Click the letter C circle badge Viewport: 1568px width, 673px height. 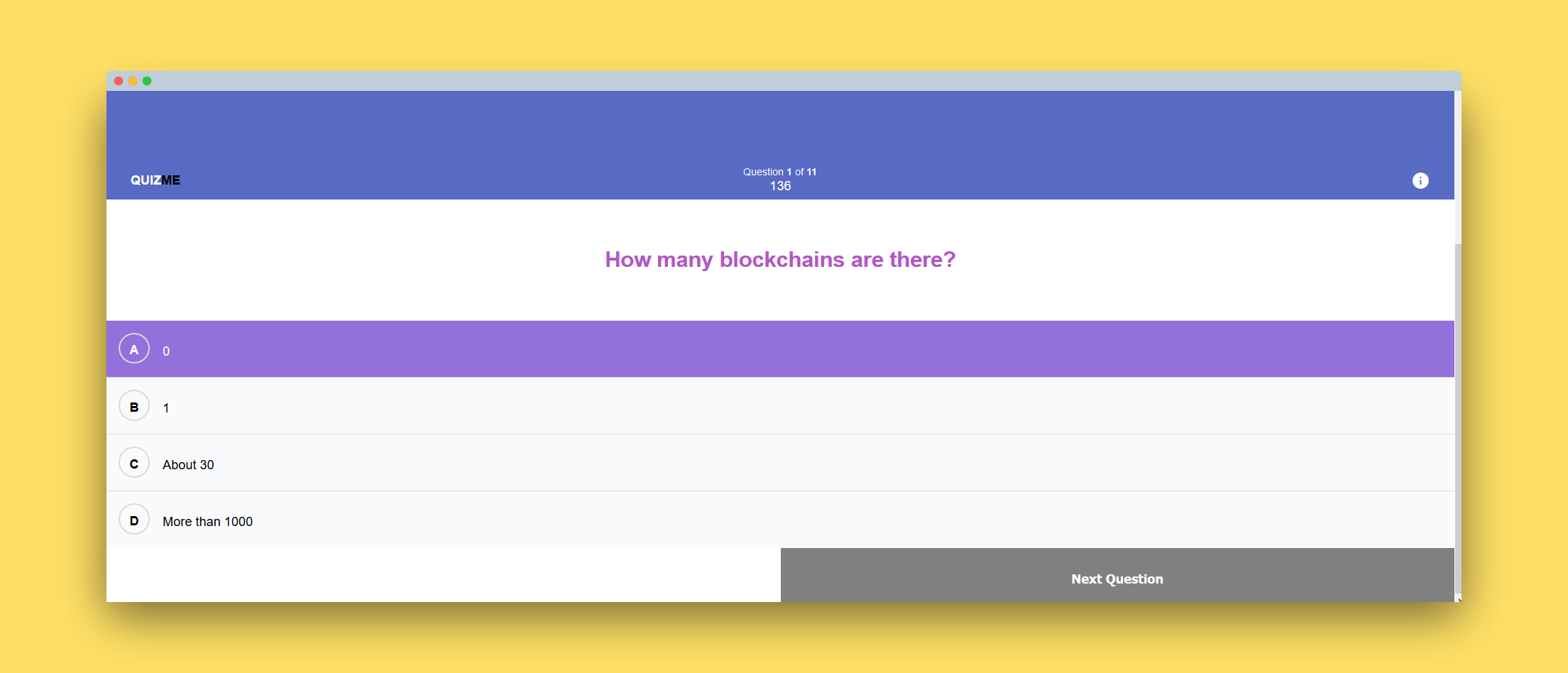[133, 463]
